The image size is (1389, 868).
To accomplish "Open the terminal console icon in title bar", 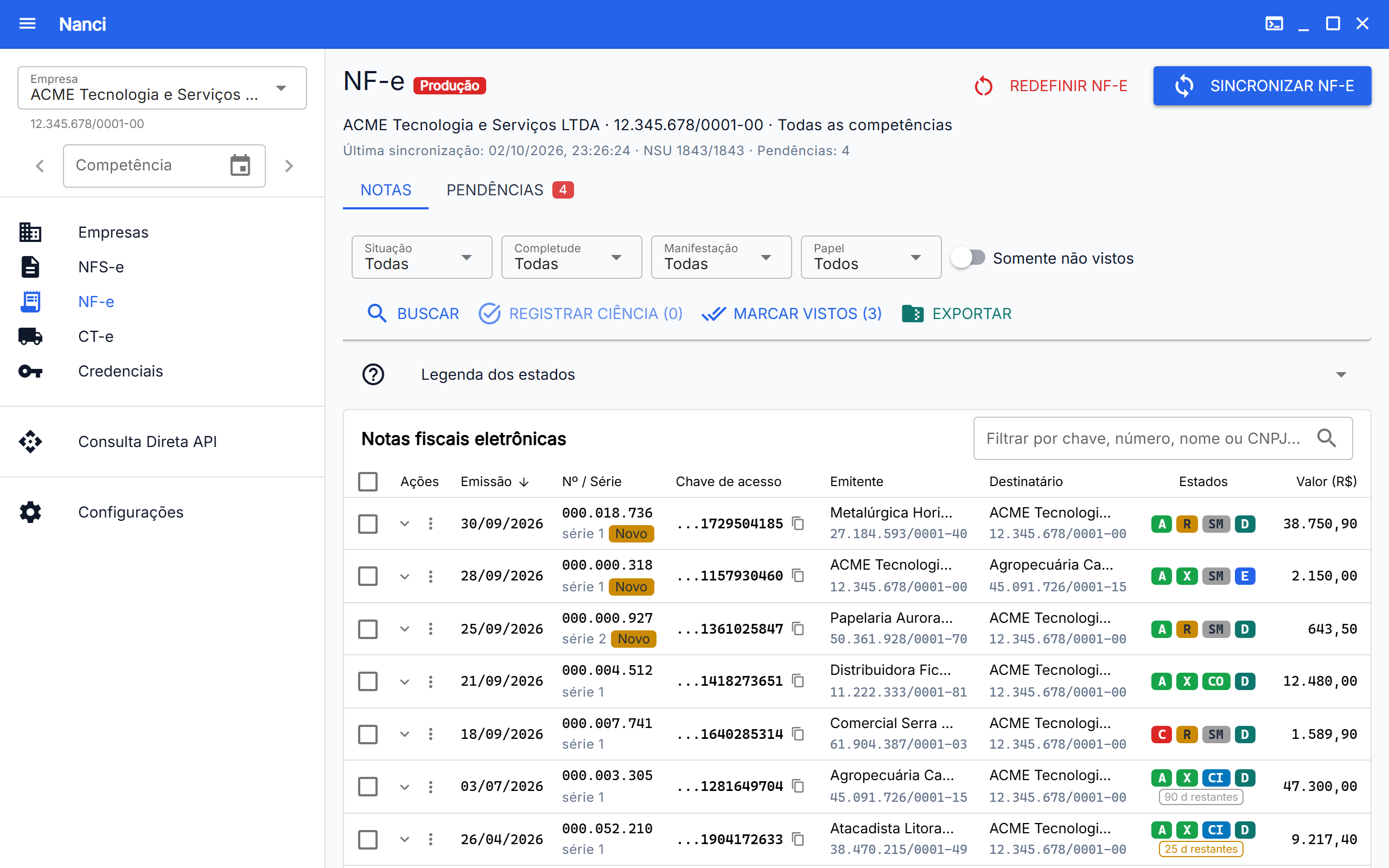I will [x=1273, y=23].
